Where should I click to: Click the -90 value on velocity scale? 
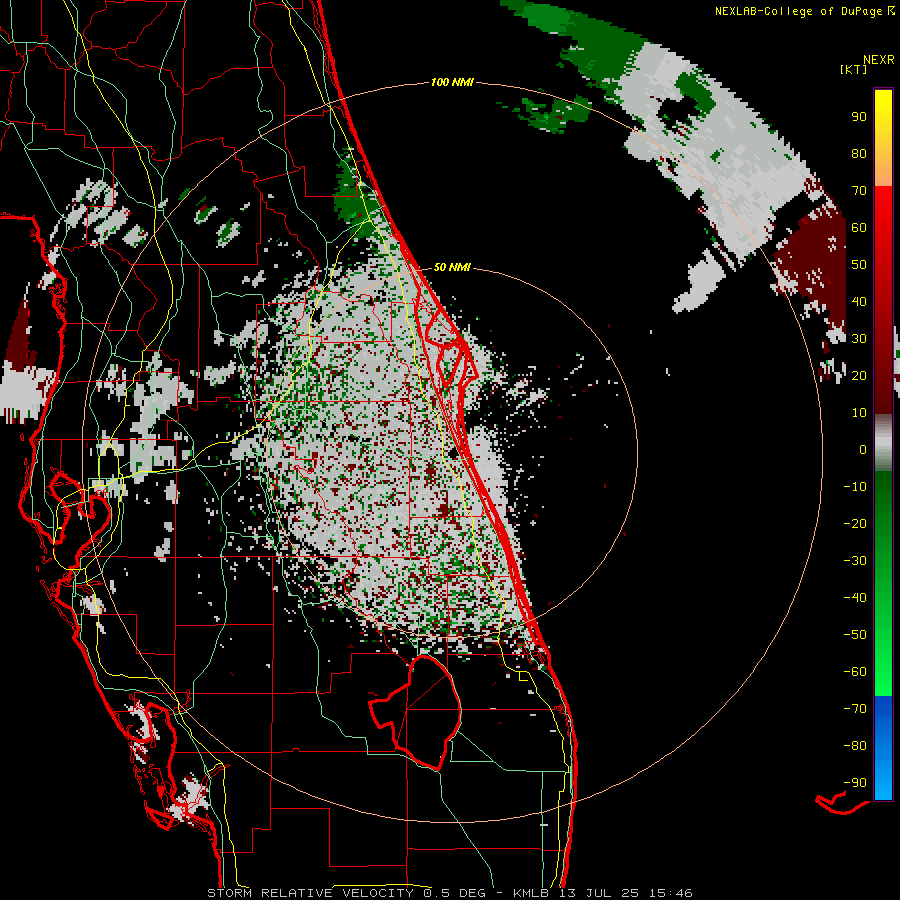coord(855,783)
